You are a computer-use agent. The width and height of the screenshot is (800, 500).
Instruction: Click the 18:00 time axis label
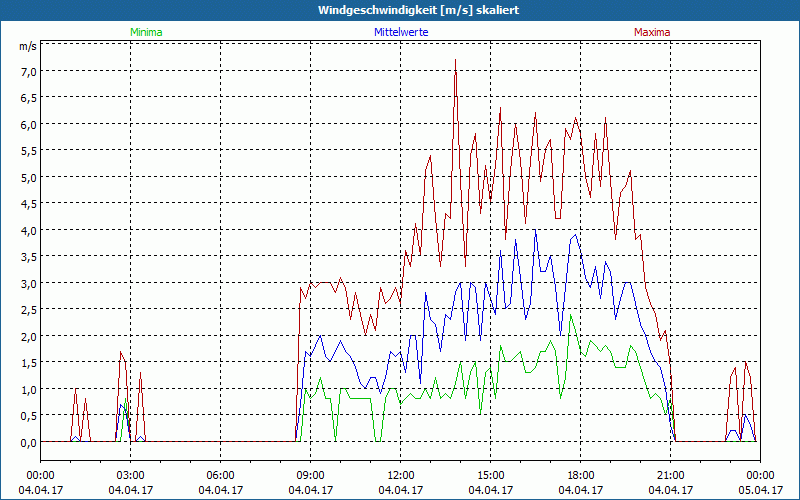[x=581, y=476]
